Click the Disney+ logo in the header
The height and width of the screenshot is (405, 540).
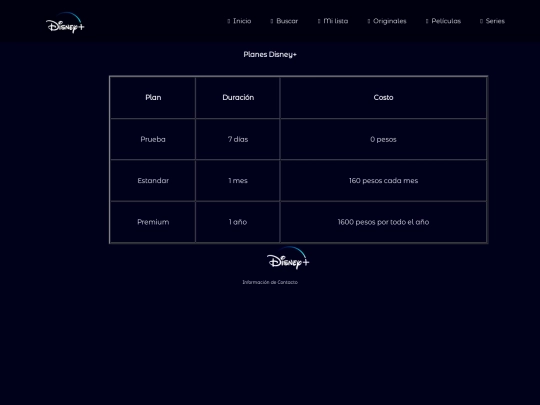[x=65, y=22]
